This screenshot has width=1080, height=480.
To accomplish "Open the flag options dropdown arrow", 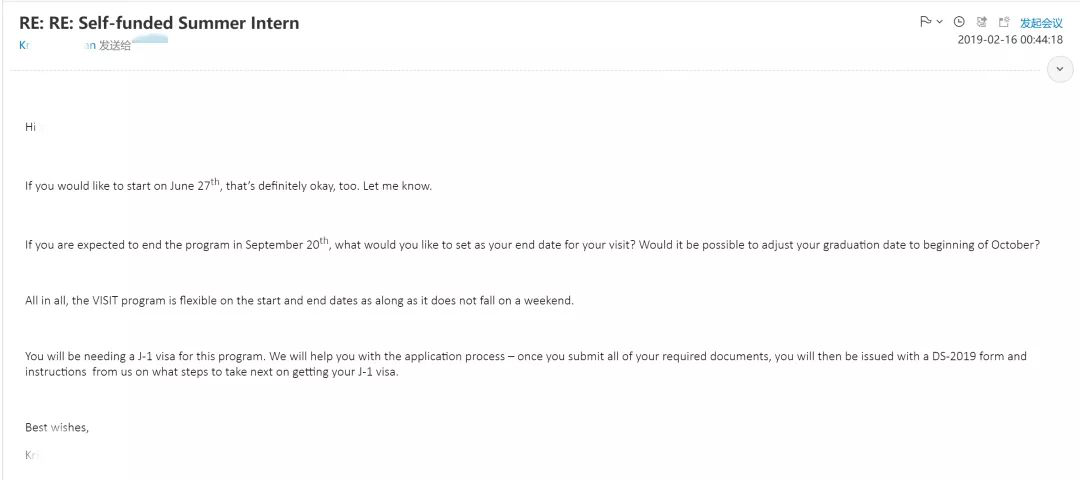I will coord(939,22).
